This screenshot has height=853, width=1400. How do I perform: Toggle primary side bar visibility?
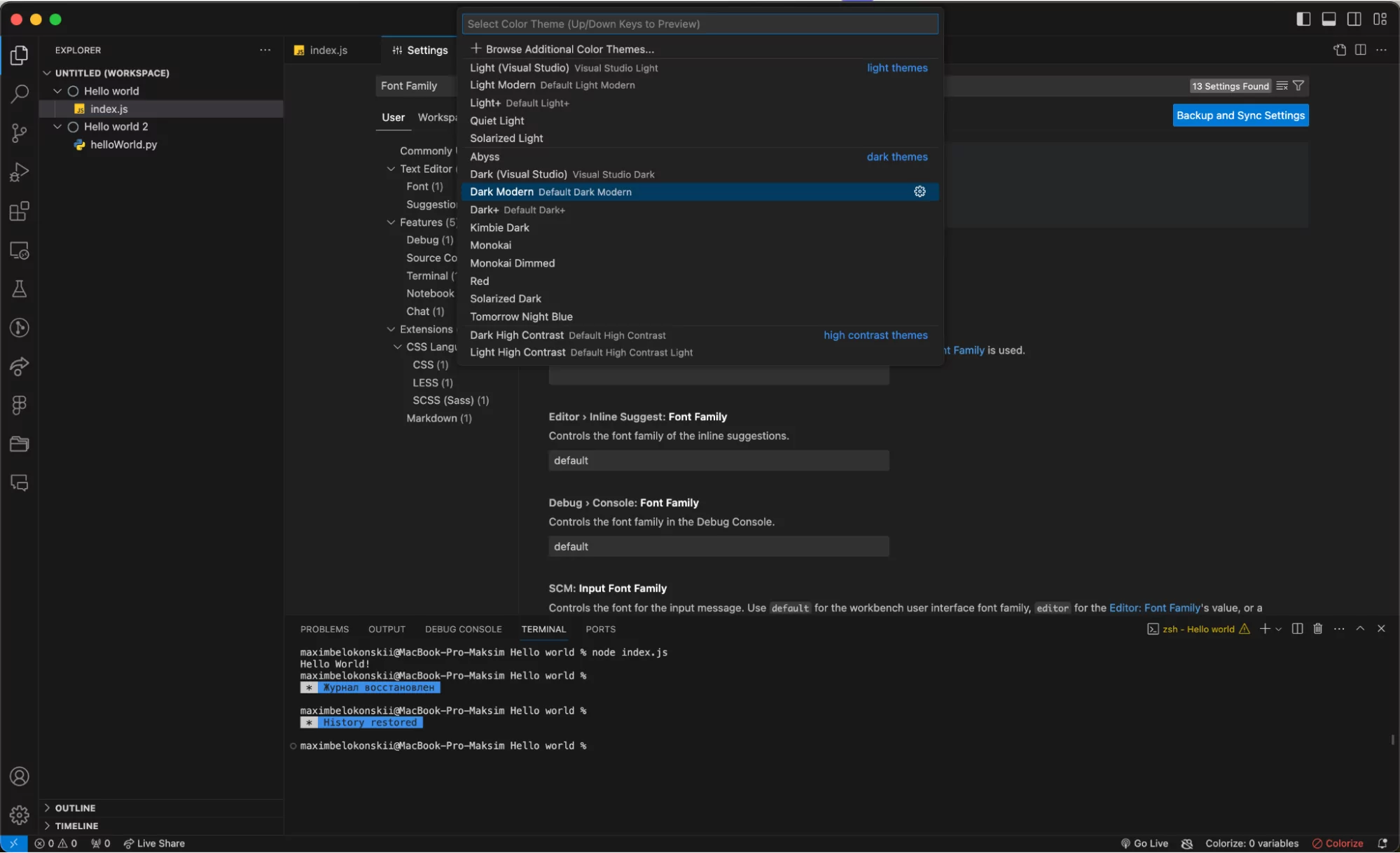[x=1303, y=19]
